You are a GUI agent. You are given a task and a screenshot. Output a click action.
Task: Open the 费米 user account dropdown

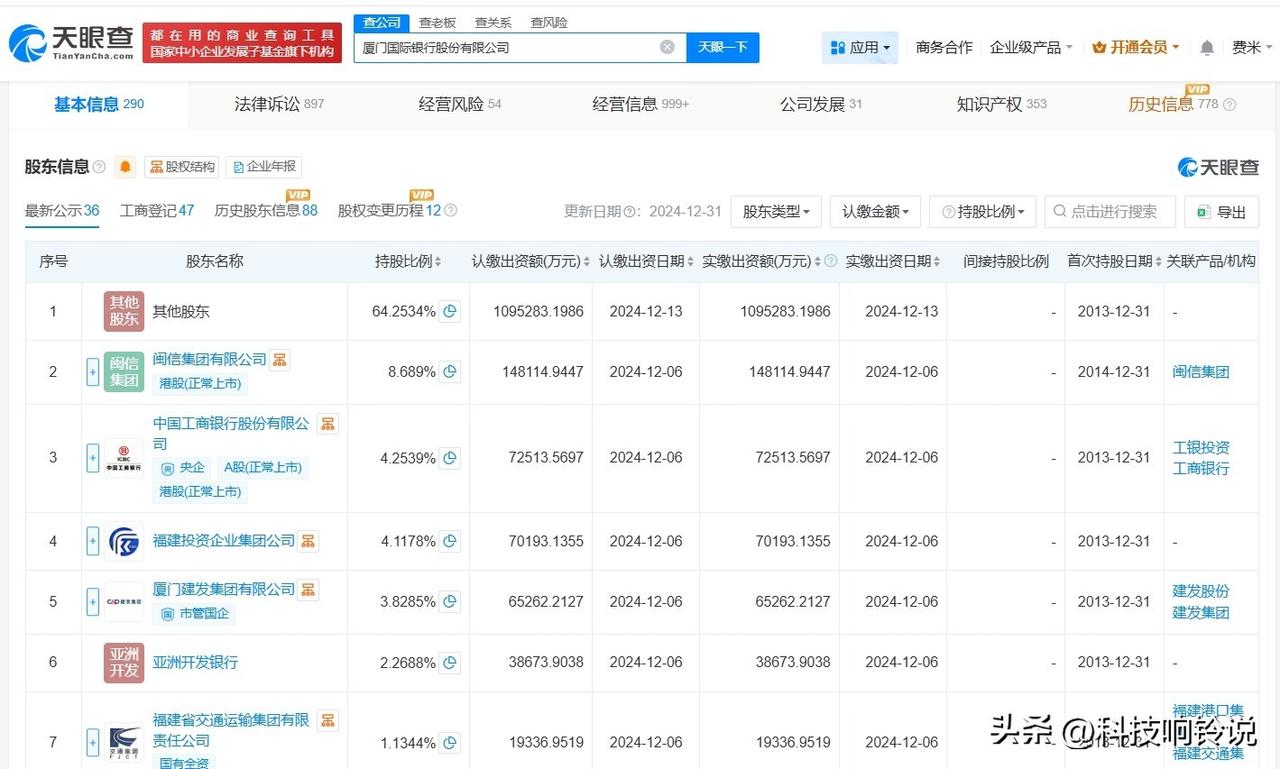pyautogui.click(x=1253, y=47)
